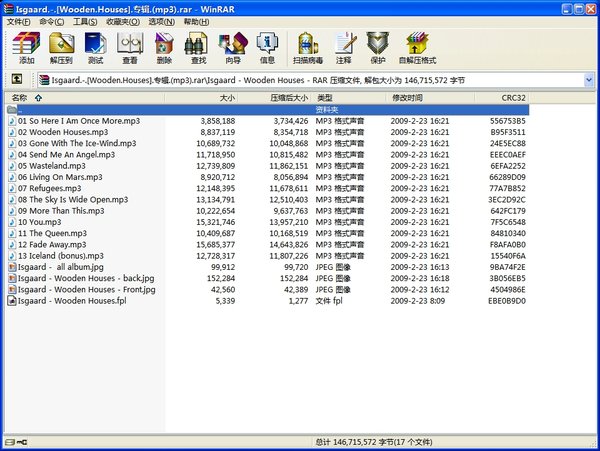Image resolution: width=600 pixels, height=451 pixels.
Task: Select 01 So Here I Am Once More.mp3
Action: point(79,121)
